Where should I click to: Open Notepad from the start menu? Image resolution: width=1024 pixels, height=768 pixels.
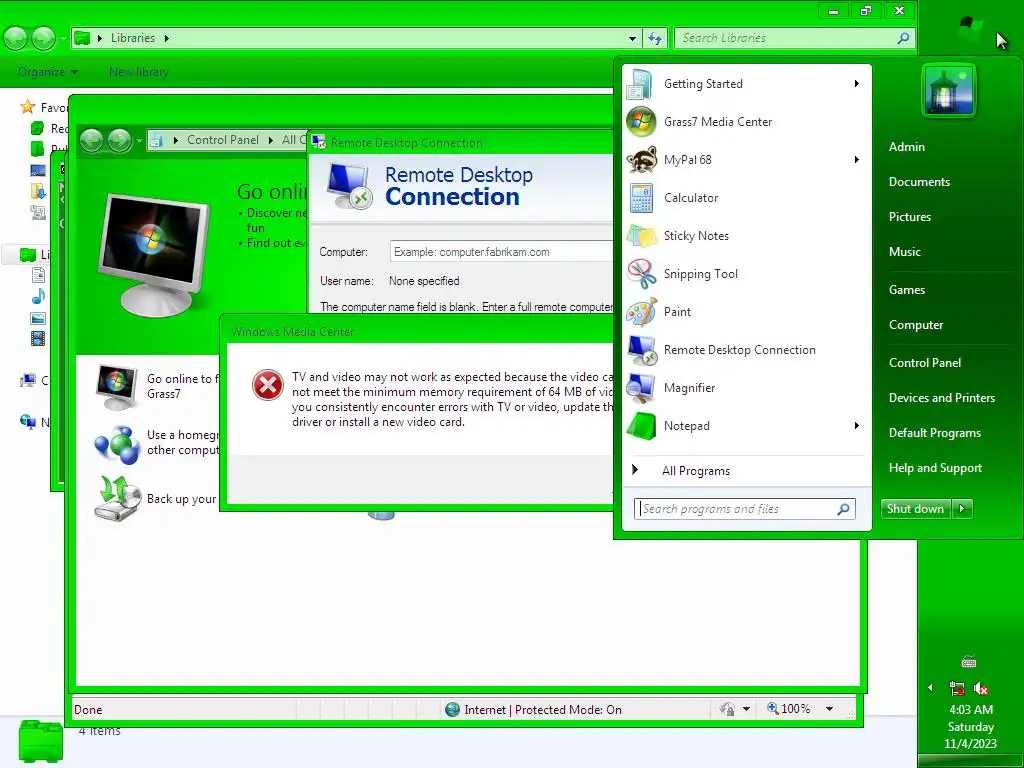(746, 426)
